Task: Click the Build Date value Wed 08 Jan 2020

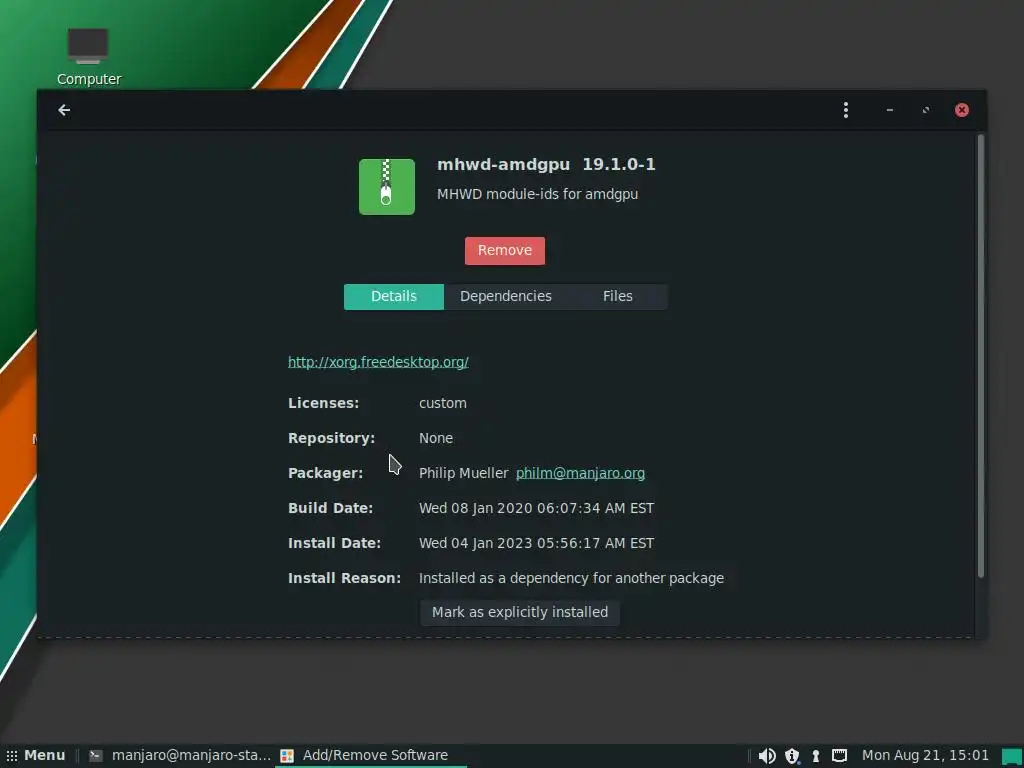Action: [536, 508]
